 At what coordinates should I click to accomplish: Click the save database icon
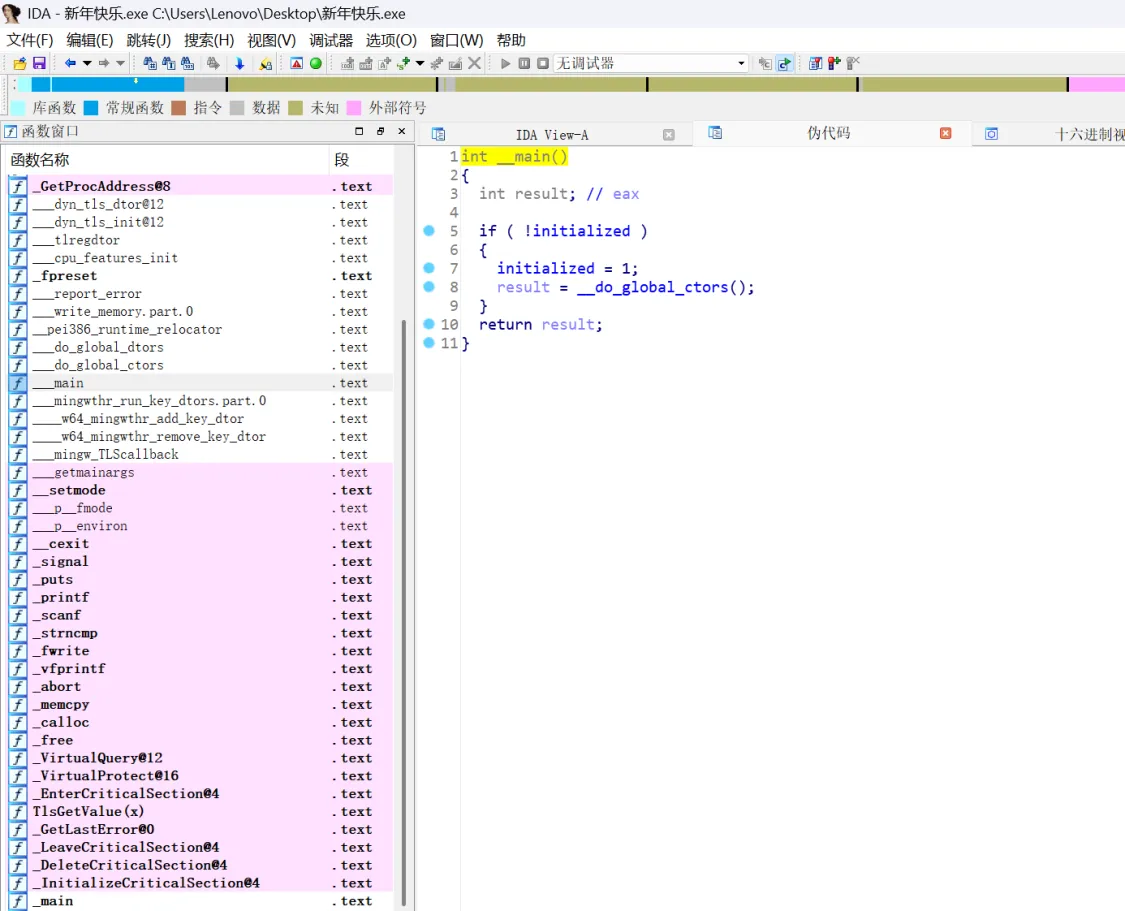pyautogui.click(x=39, y=64)
